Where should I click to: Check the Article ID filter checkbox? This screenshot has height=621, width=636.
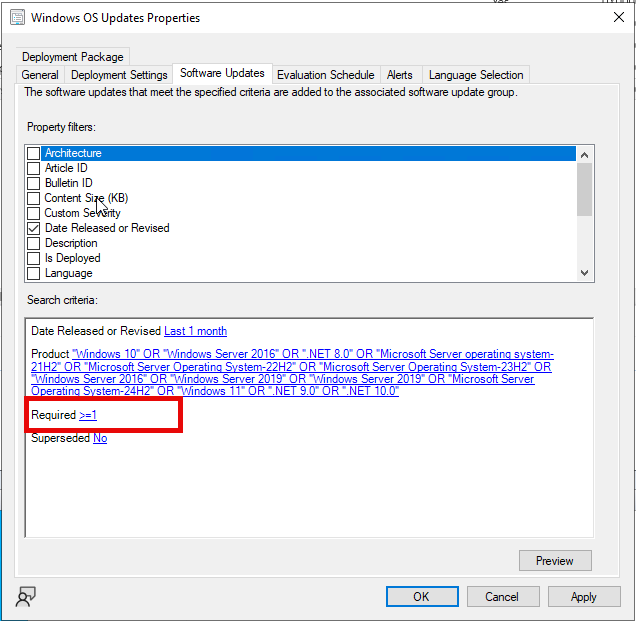(x=34, y=168)
